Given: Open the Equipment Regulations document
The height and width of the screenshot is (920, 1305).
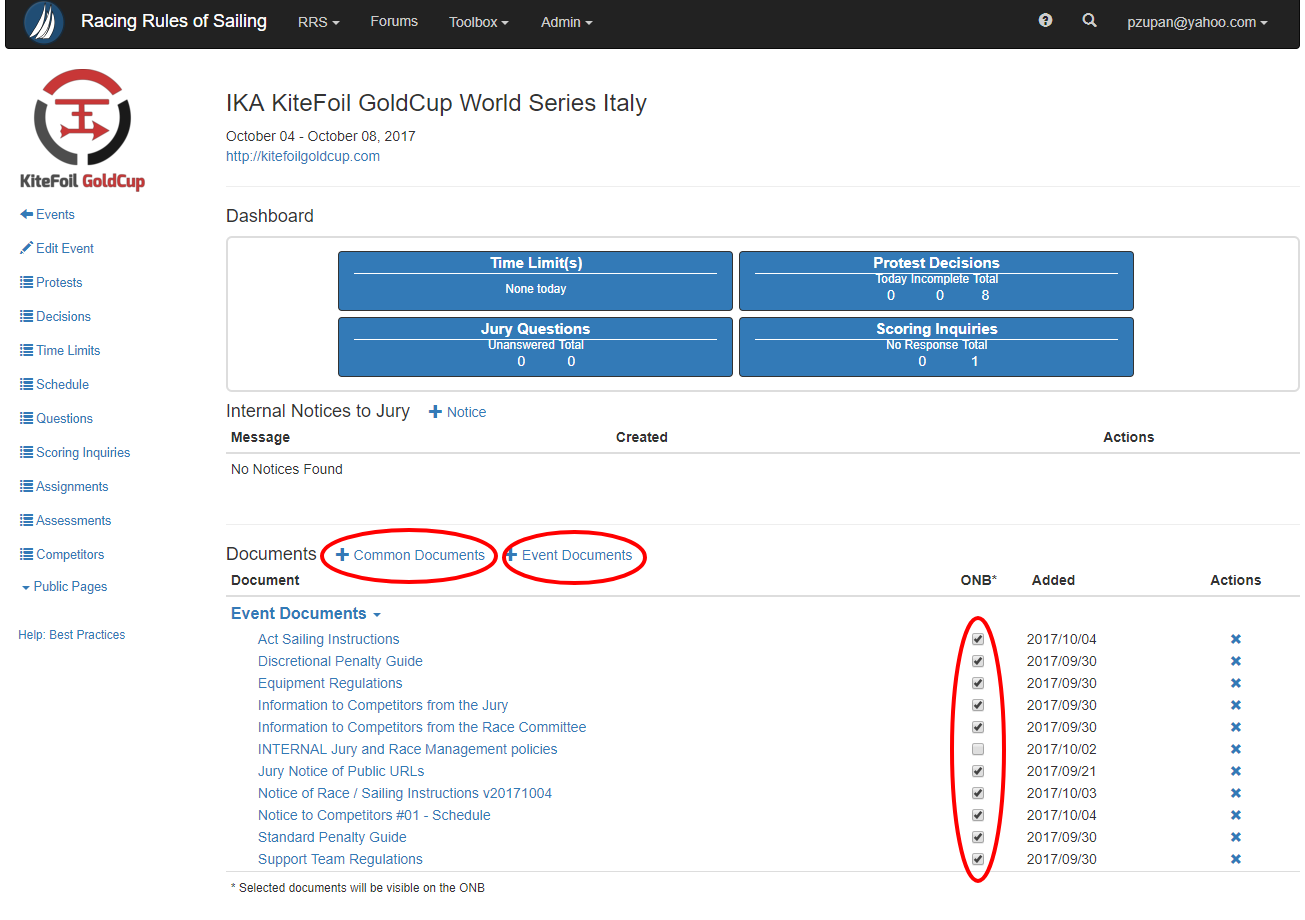Looking at the screenshot, I should coord(330,683).
